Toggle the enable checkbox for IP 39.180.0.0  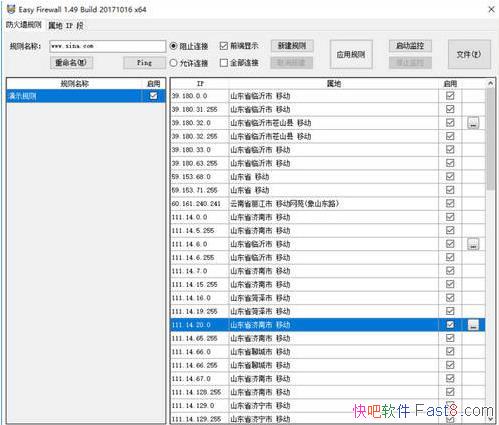pos(450,96)
